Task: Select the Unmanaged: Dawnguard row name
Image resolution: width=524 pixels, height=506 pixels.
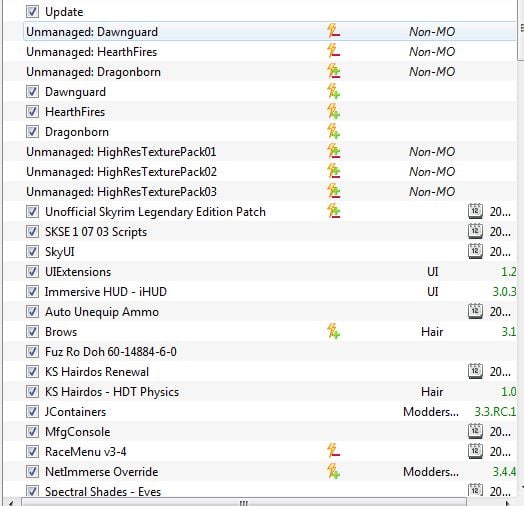Action: 92,32
